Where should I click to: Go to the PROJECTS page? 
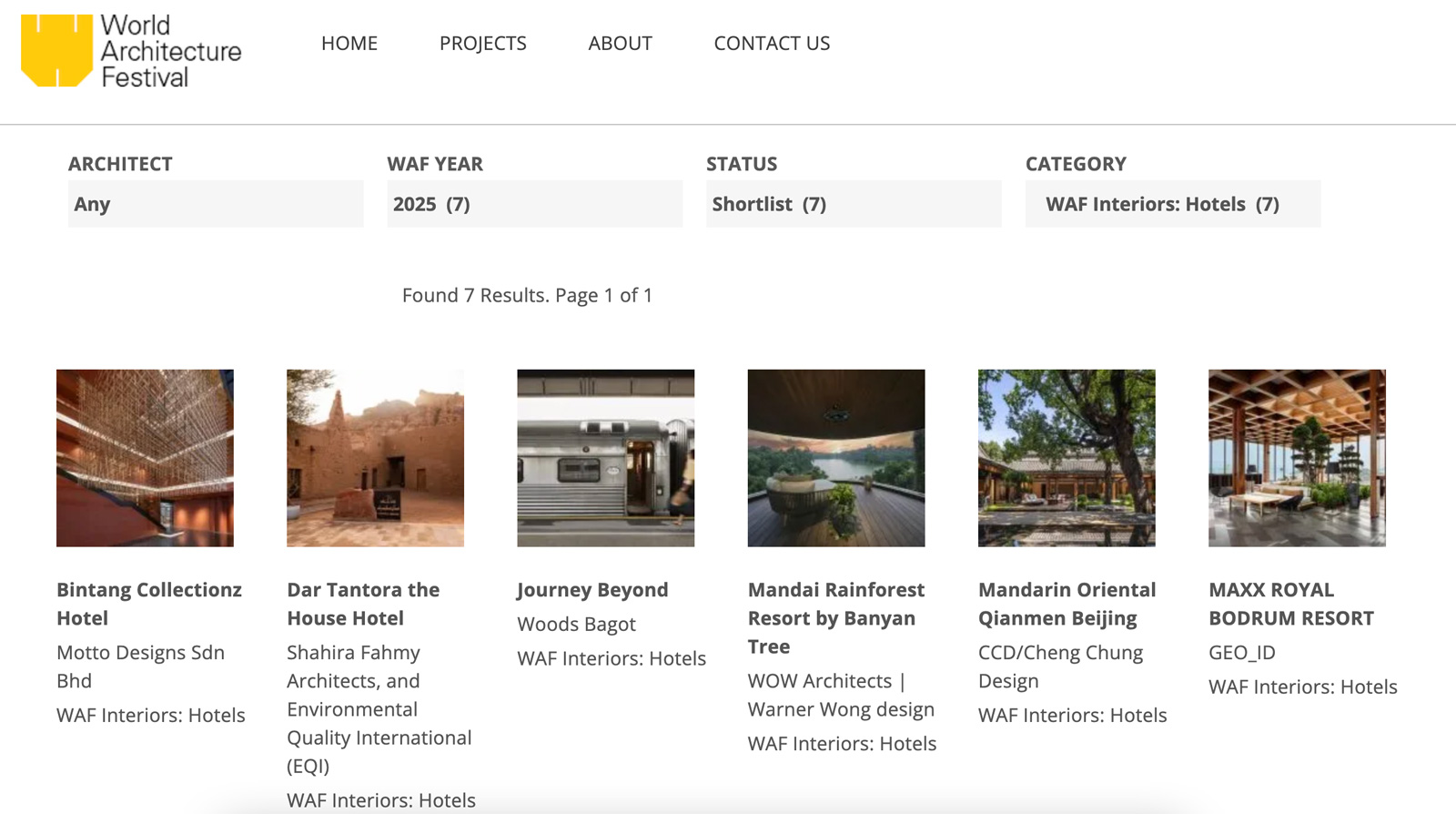482,44
